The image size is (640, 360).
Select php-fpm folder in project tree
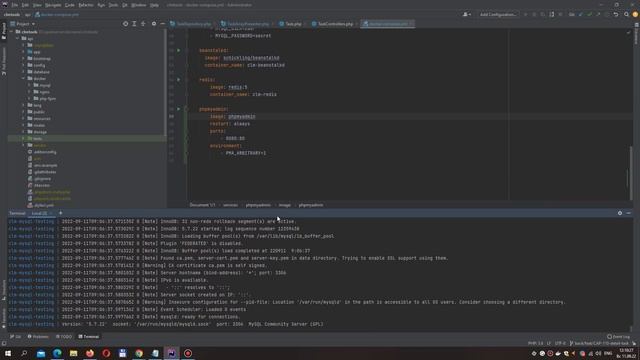[44, 98]
